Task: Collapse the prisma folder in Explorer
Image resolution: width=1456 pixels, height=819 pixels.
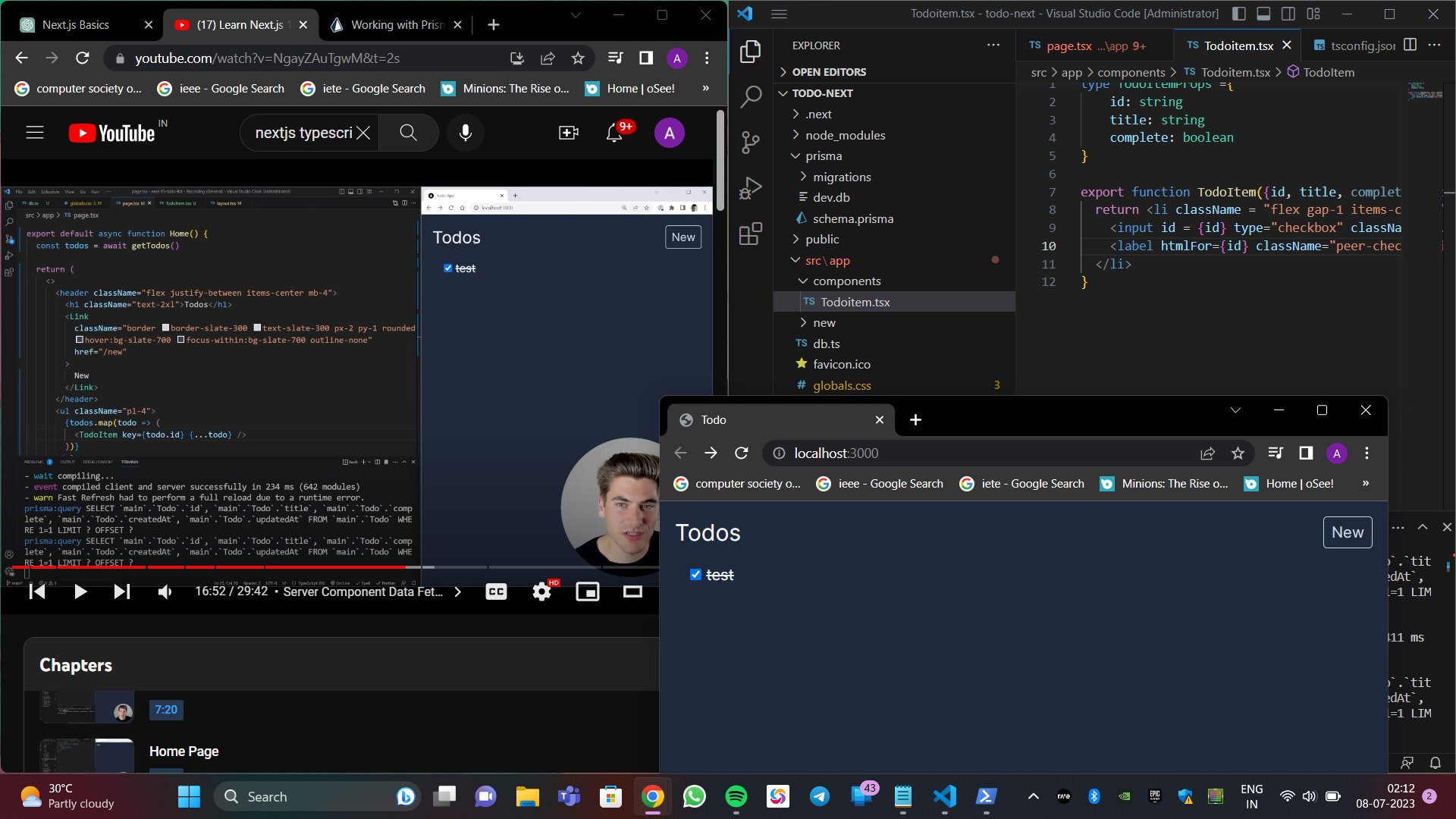Action: (824, 155)
